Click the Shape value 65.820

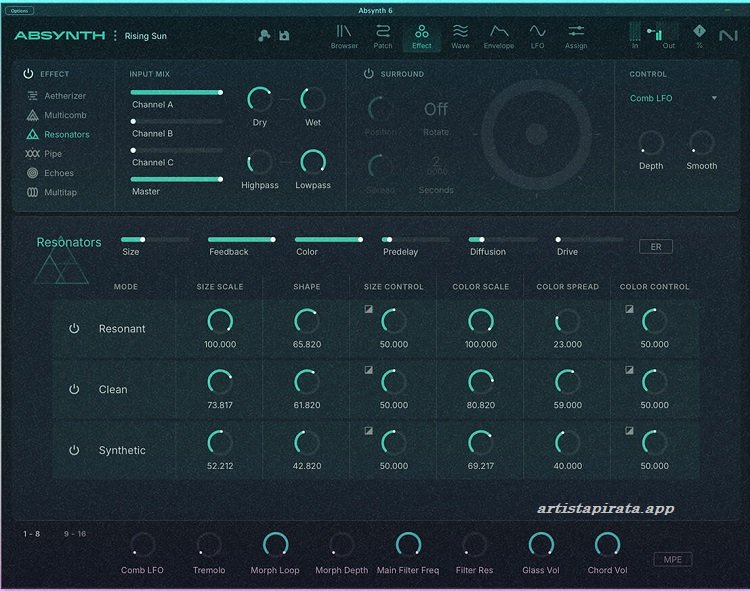(307, 344)
